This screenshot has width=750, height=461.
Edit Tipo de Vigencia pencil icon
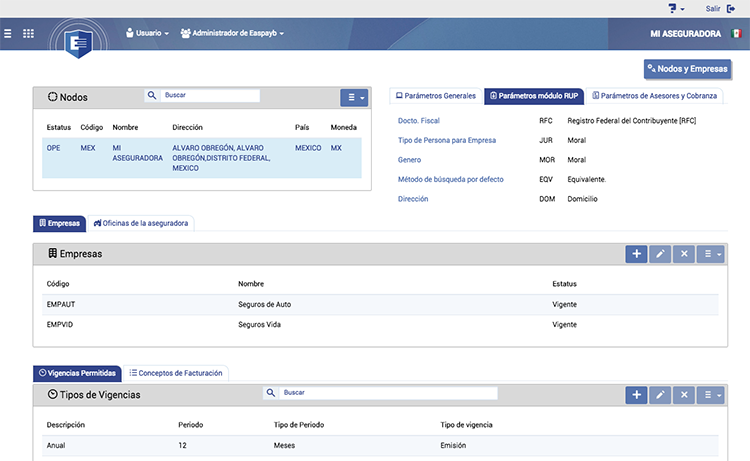click(660, 395)
